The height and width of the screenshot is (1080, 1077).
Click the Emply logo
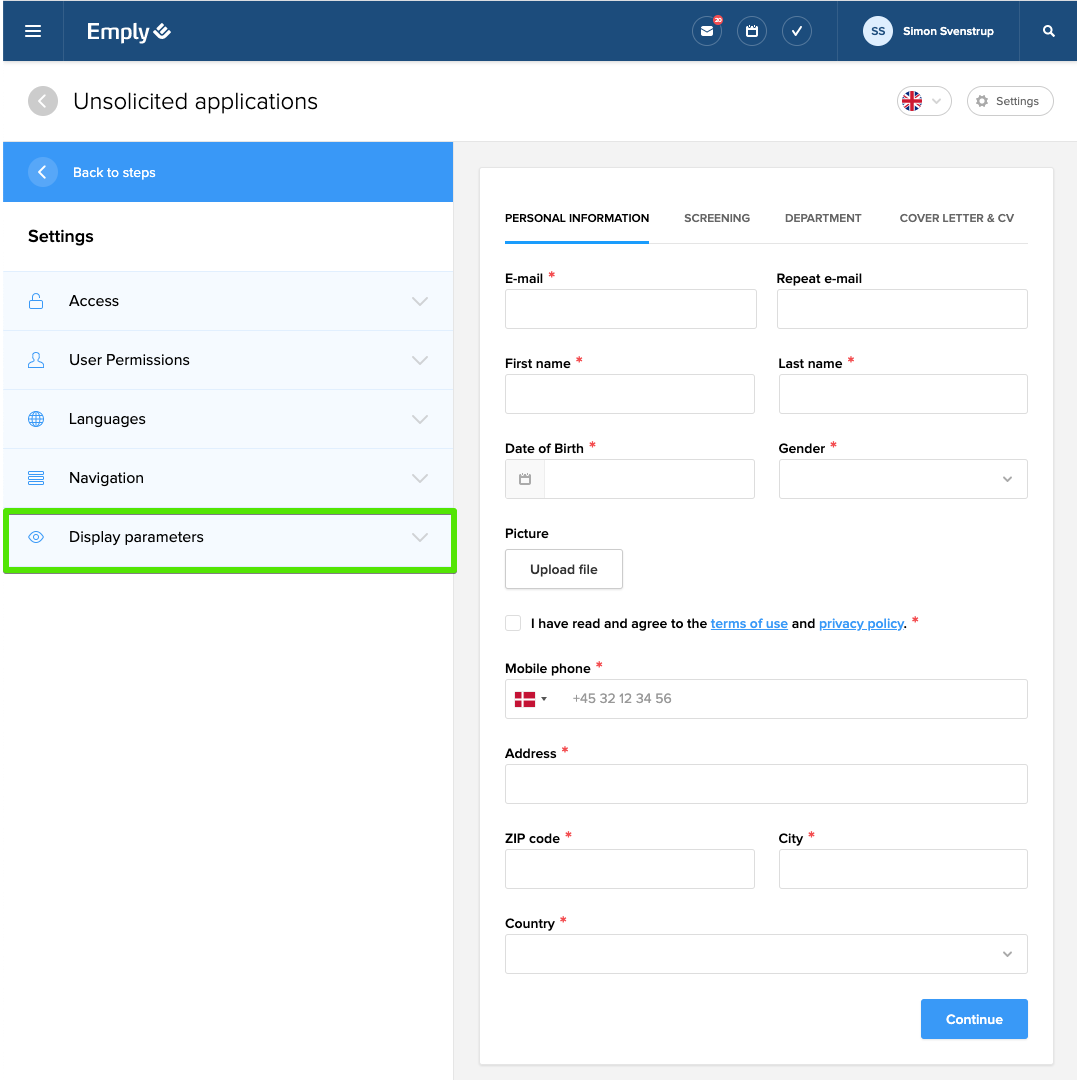pos(128,31)
